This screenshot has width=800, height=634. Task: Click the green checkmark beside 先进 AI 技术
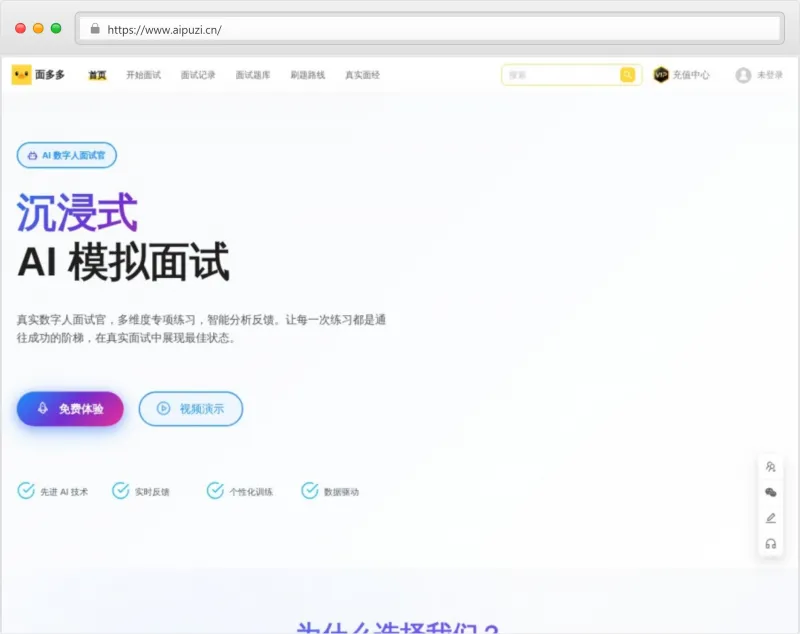coord(24,491)
